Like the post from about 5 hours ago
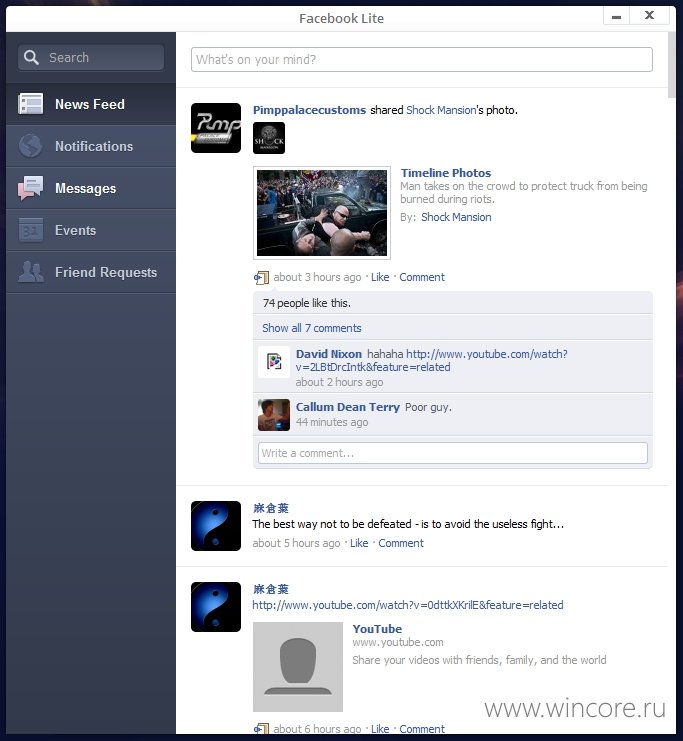Image resolution: width=683 pixels, height=741 pixels. 359,543
